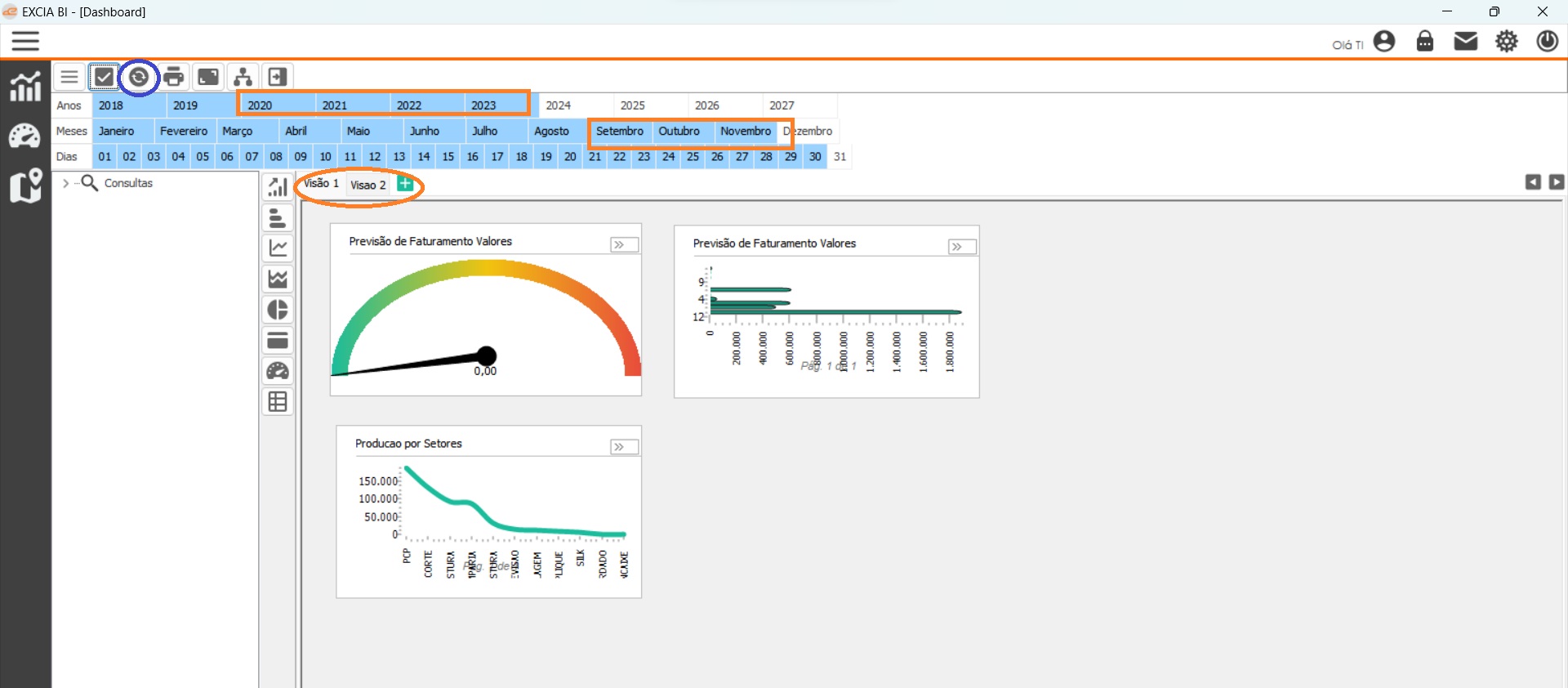Viewport: 1568px width, 688px height.
Task: Insert a table grid widget
Action: click(x=278, y=402)
